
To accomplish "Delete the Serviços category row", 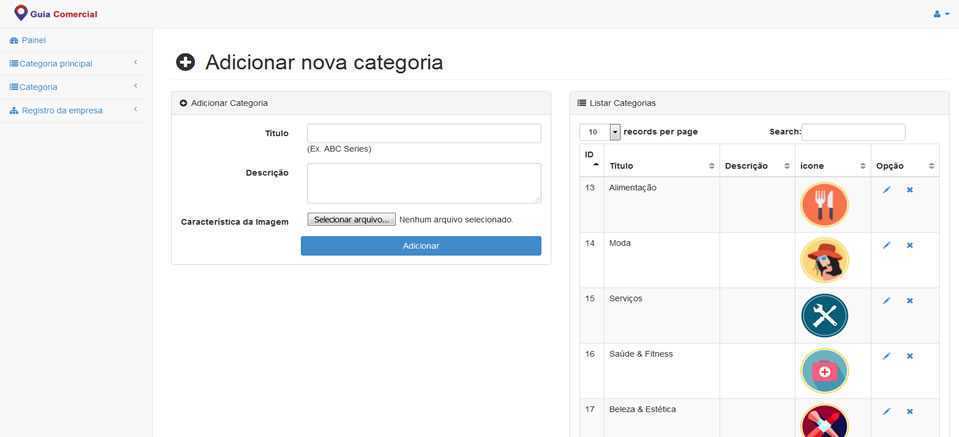I will click(x=910, y=301).
